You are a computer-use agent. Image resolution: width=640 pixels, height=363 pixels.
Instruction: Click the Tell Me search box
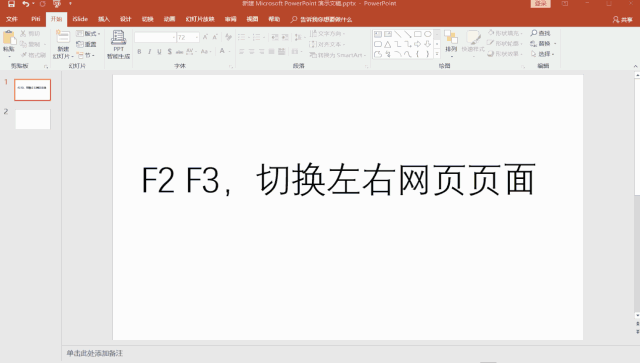(x=322, y=20)
